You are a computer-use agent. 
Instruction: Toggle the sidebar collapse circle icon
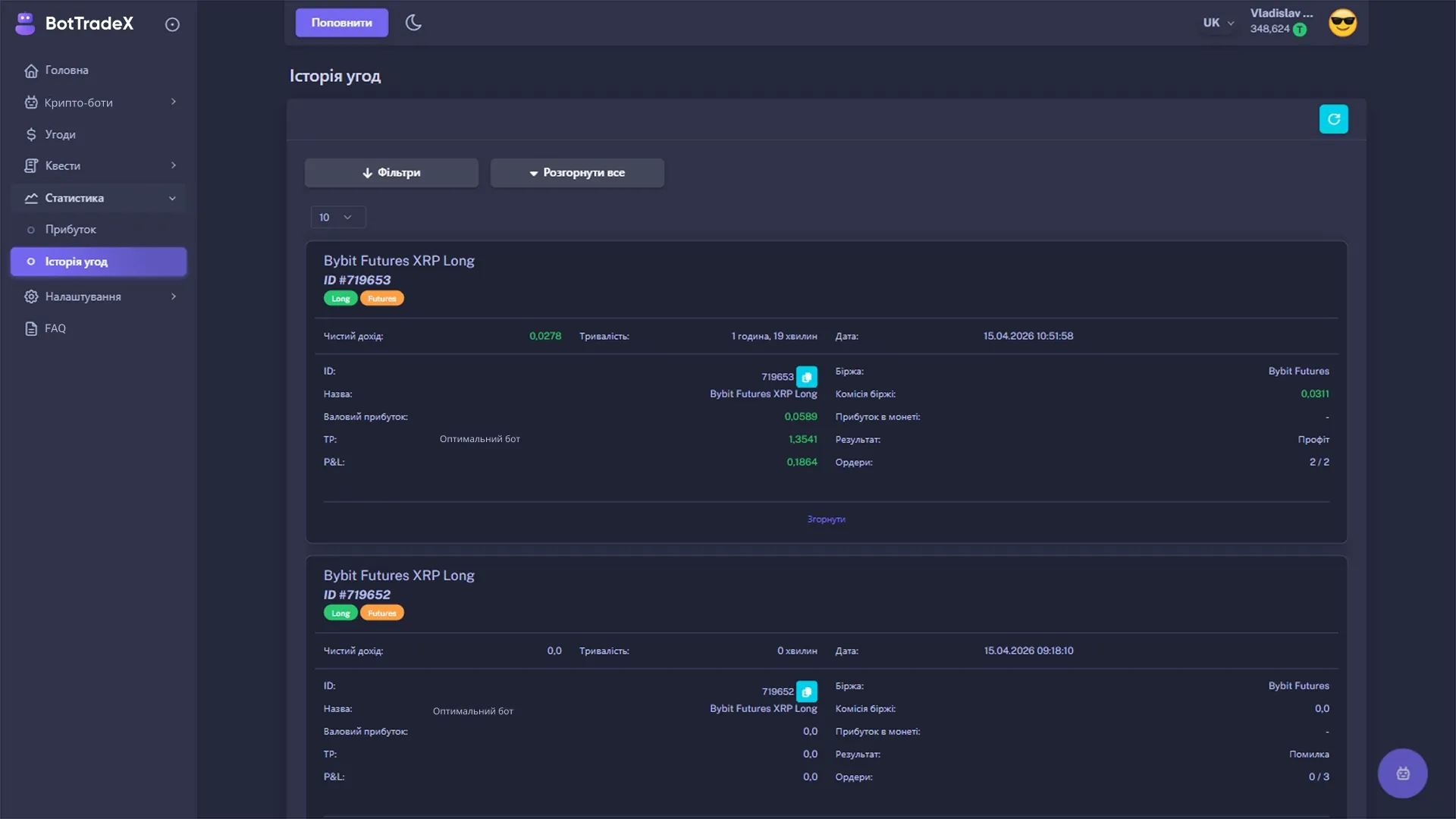point(172,24)
